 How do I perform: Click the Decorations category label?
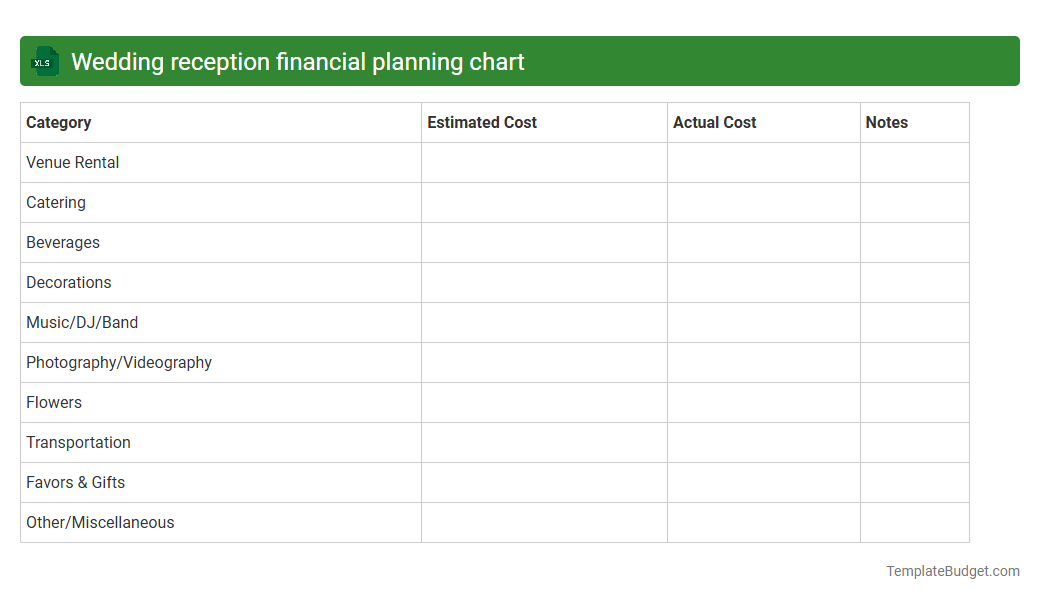point(68,282)
